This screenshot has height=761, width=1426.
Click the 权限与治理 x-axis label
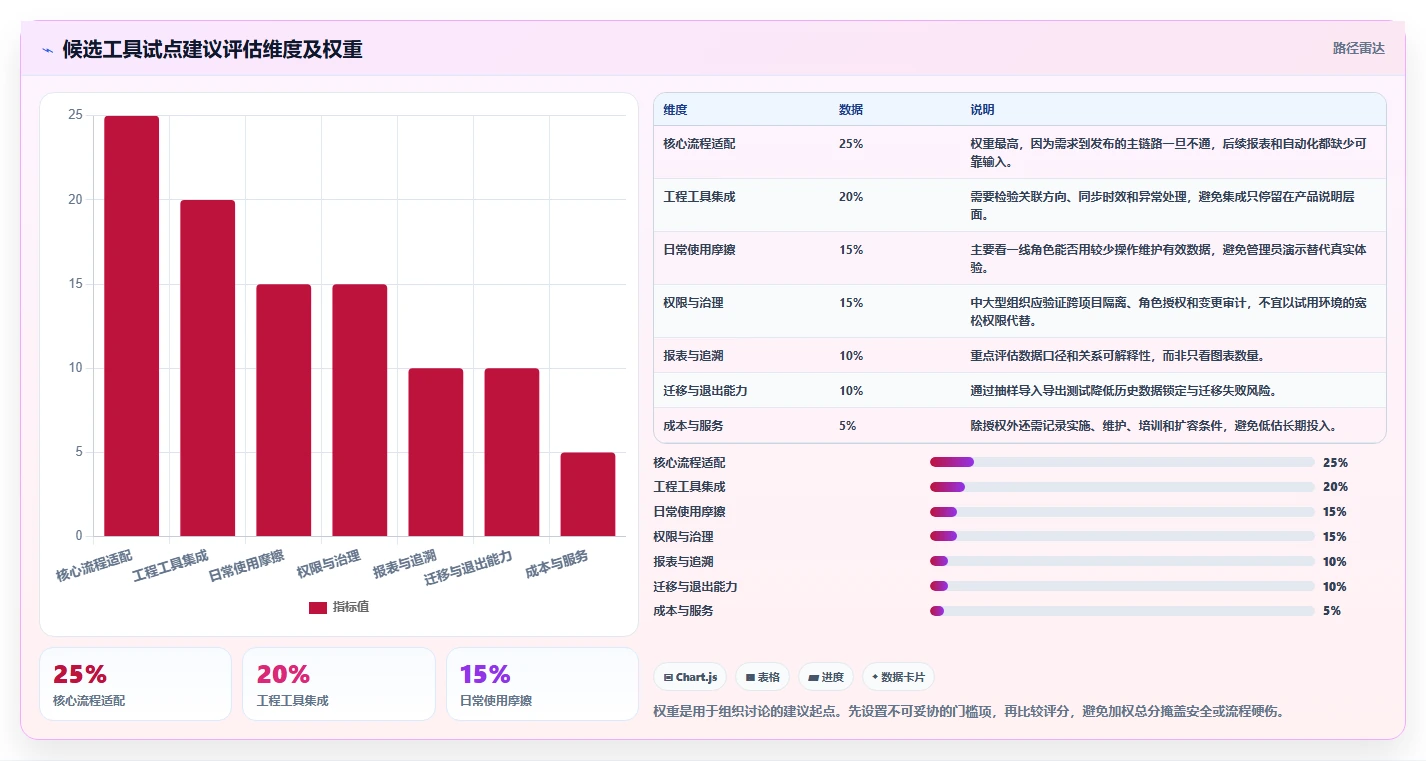click(329, 565)
